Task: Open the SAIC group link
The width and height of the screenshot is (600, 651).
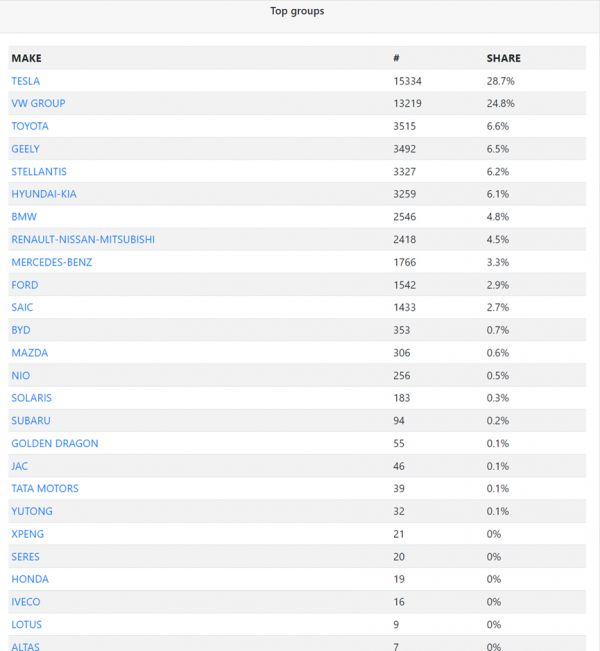Action: tap(22, 308)
